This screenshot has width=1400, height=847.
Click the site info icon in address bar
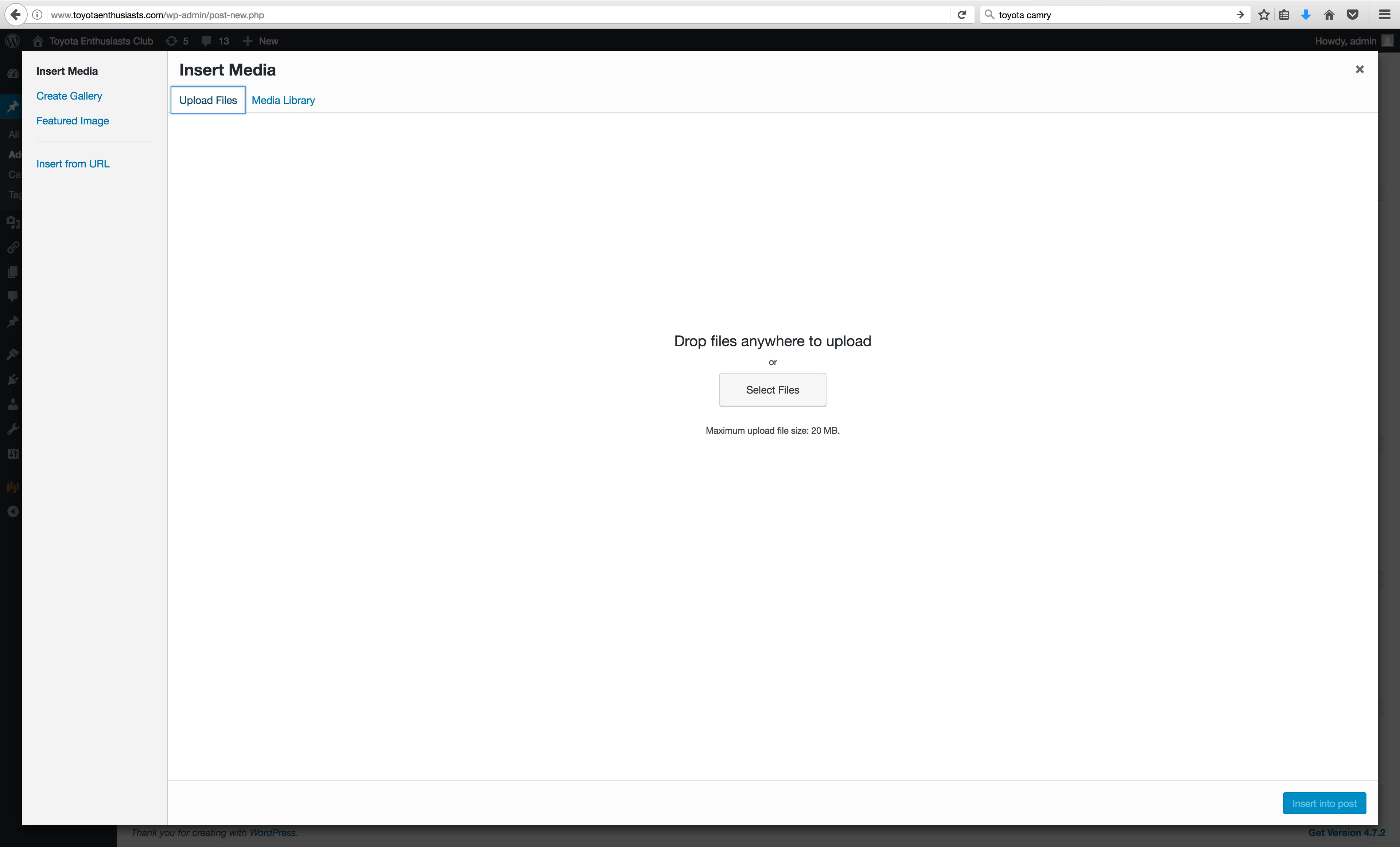pos(37,15)
